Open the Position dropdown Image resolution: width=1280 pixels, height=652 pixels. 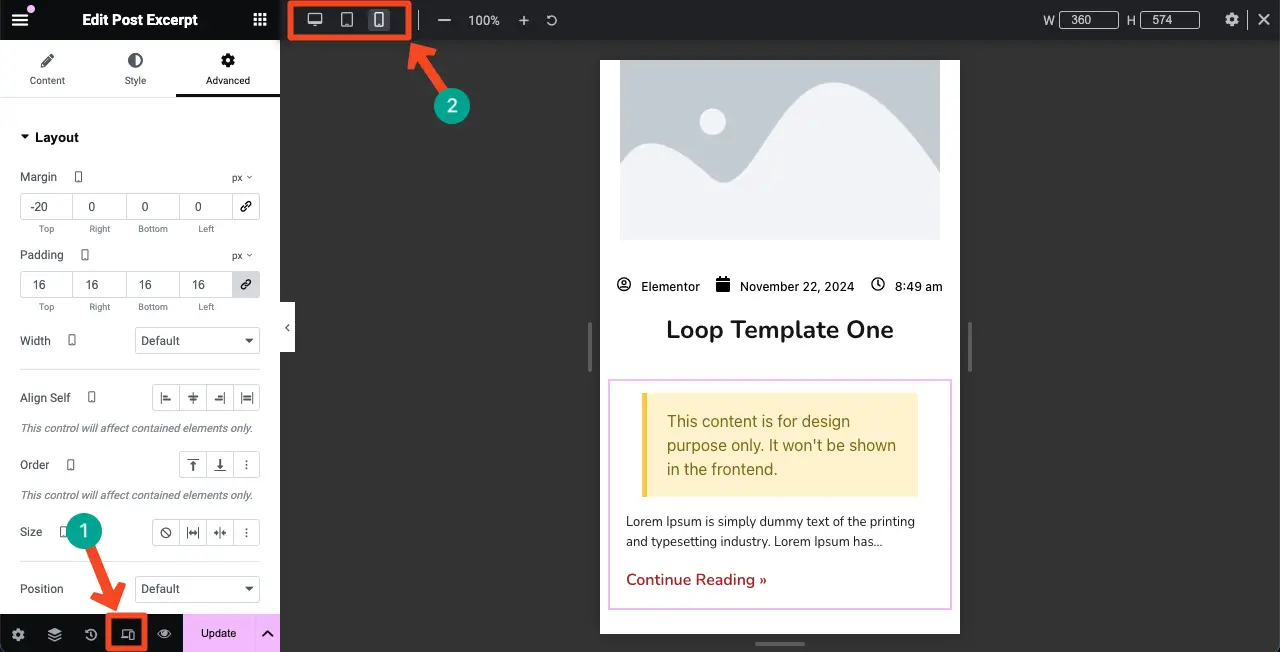197,589
